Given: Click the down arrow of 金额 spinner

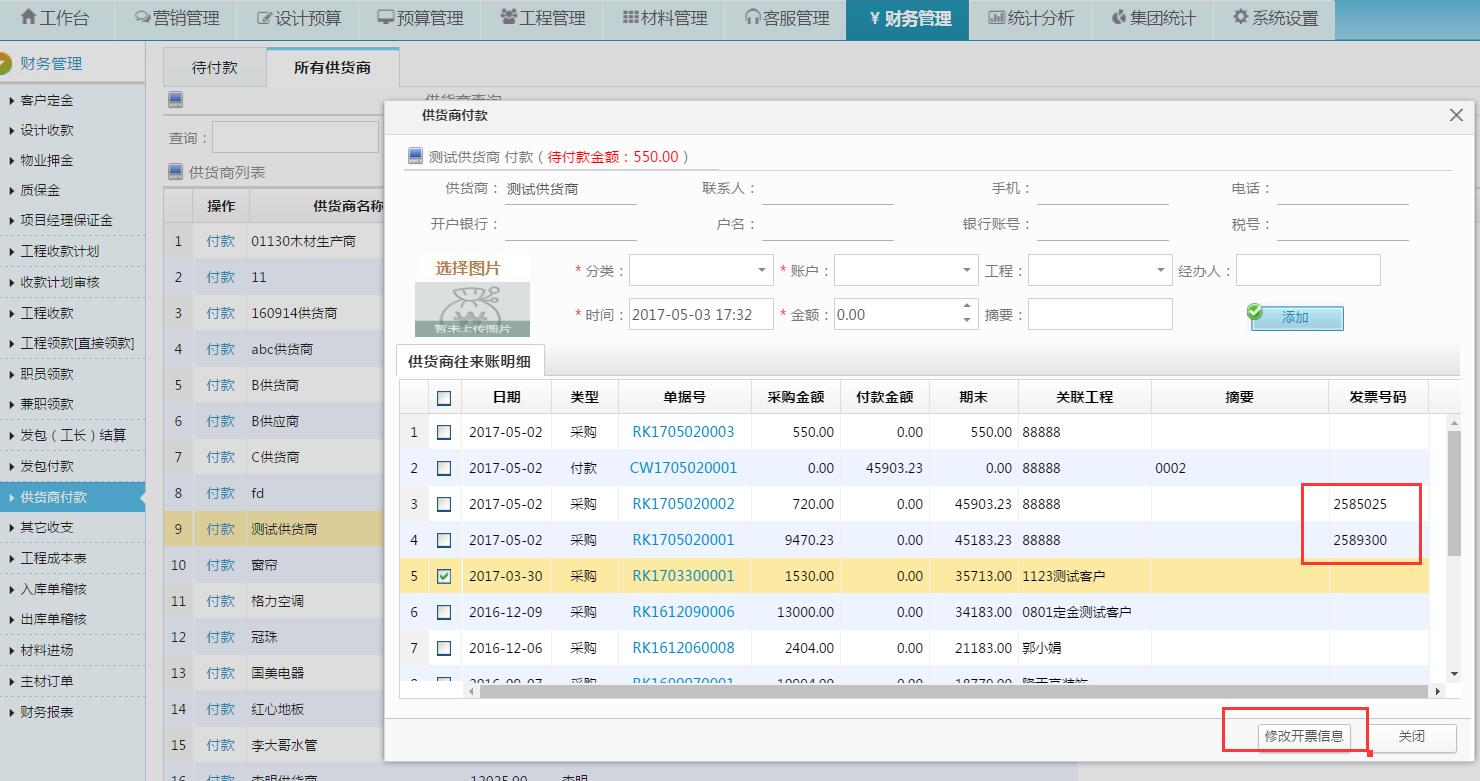Looking at the screenshot, I should coord(966,321).
